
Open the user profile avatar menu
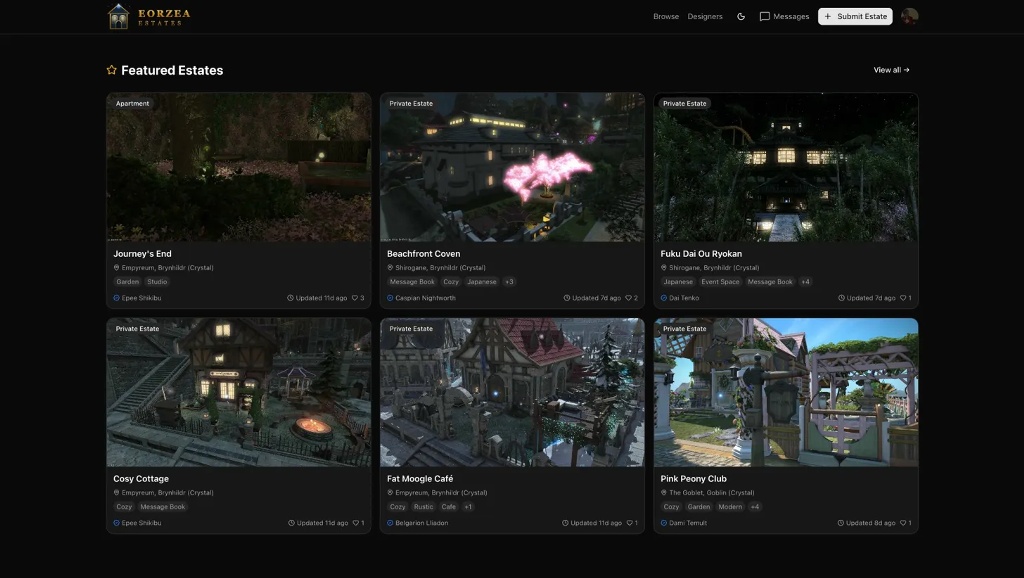(x=909, y=16)
